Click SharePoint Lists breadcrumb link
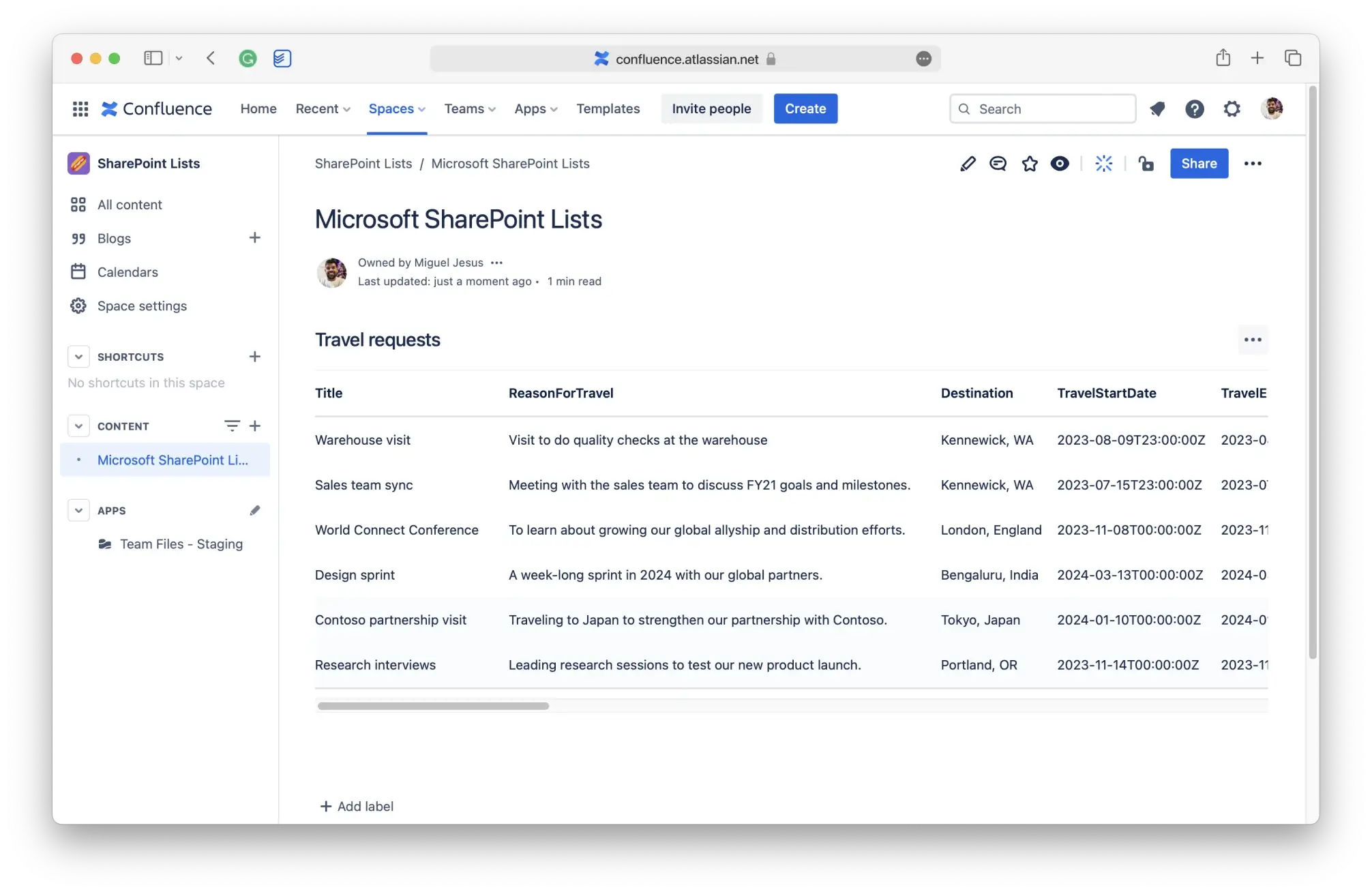This screenshot has width=1372, height=892. (363, 164)
